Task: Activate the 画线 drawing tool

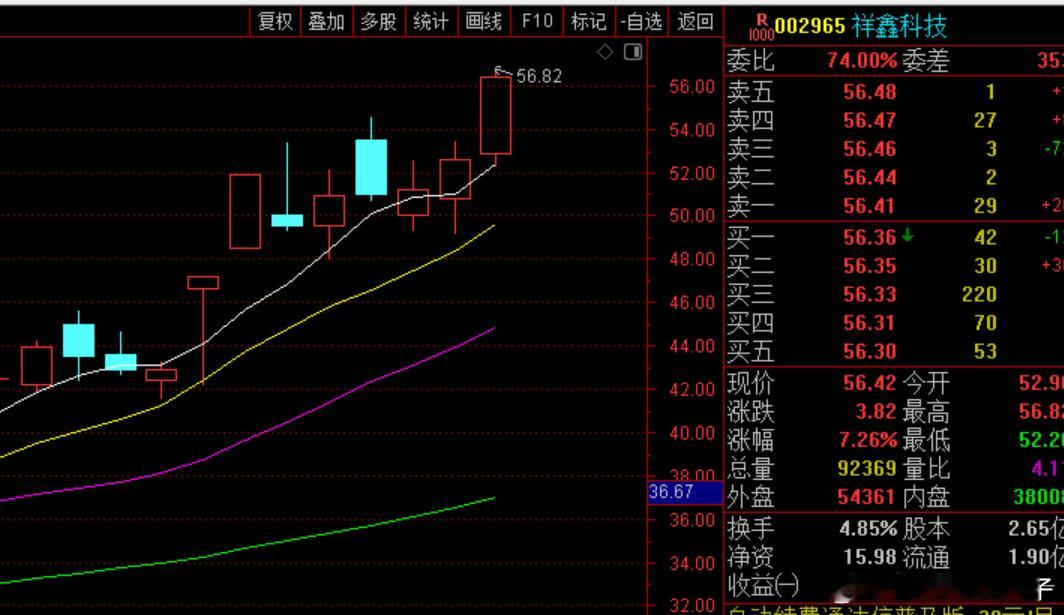Action: (484, 22)
